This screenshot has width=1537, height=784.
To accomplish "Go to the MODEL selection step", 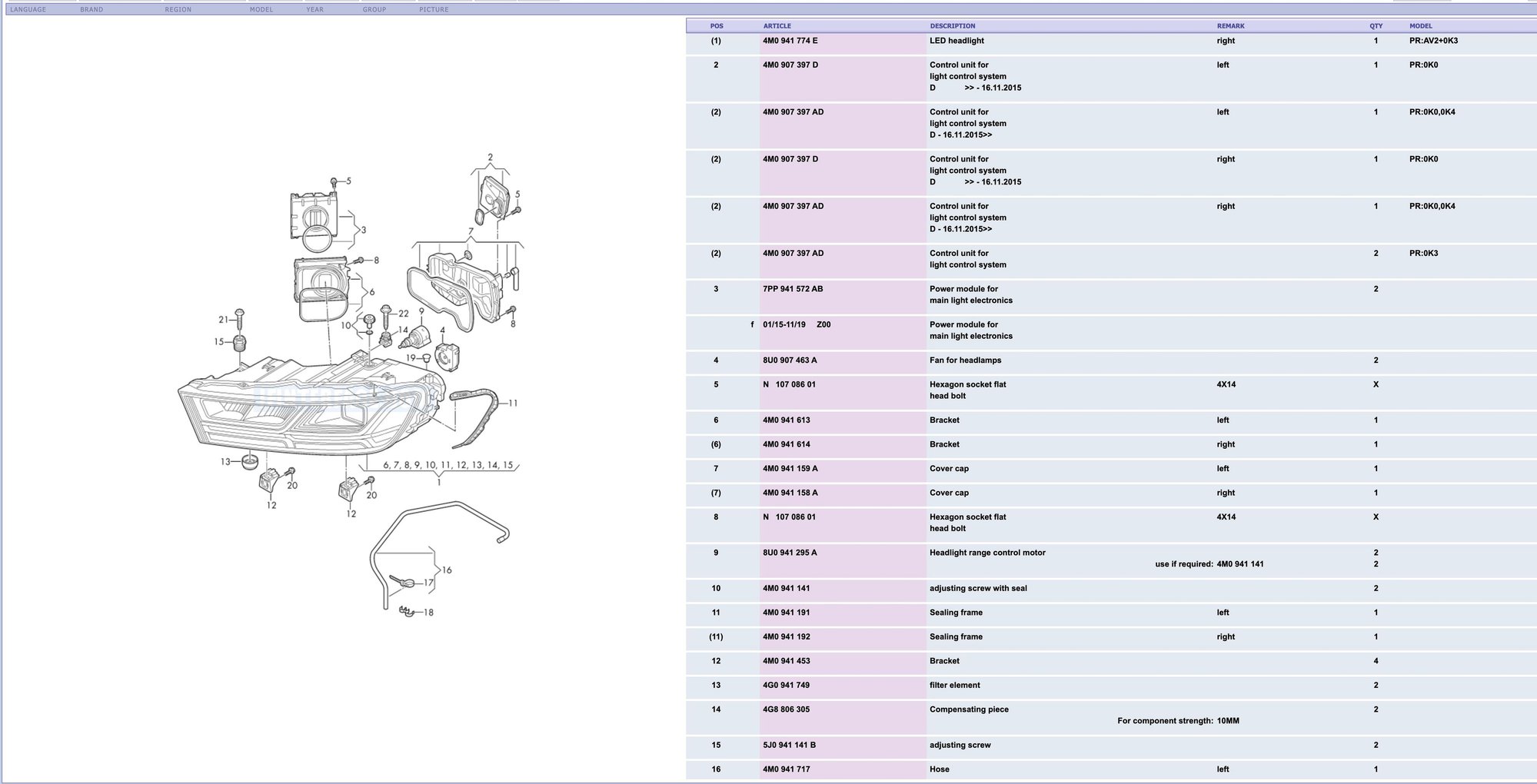I will (261, 9).
